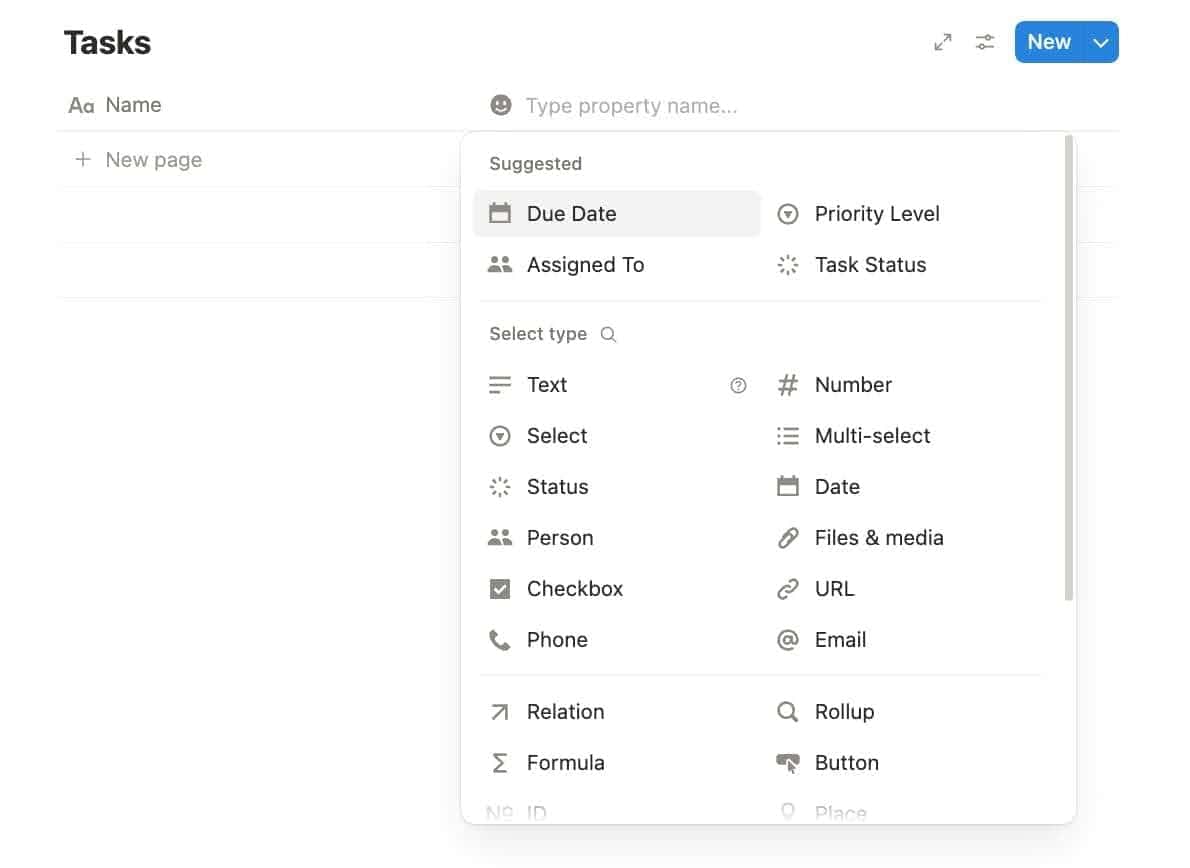Viewport: 1190px width, 868px height.
Task: Select the suggested Priority Level property
Action: (877, 213)
